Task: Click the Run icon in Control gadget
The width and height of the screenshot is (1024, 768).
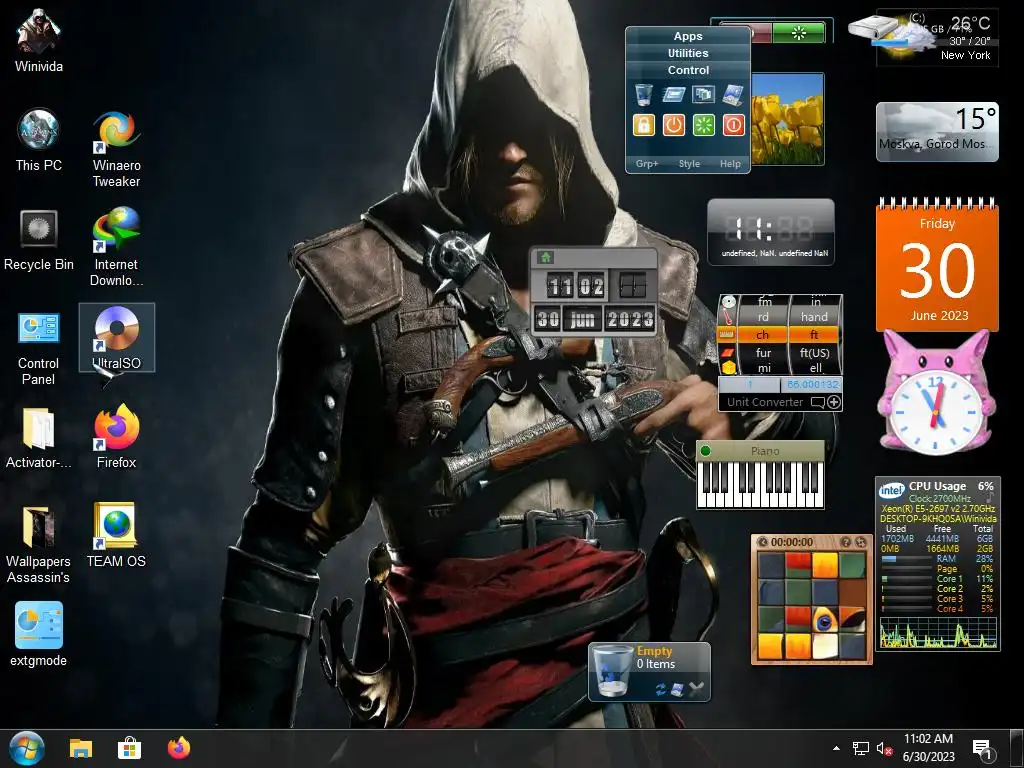Action: click(x=673, y=95)
